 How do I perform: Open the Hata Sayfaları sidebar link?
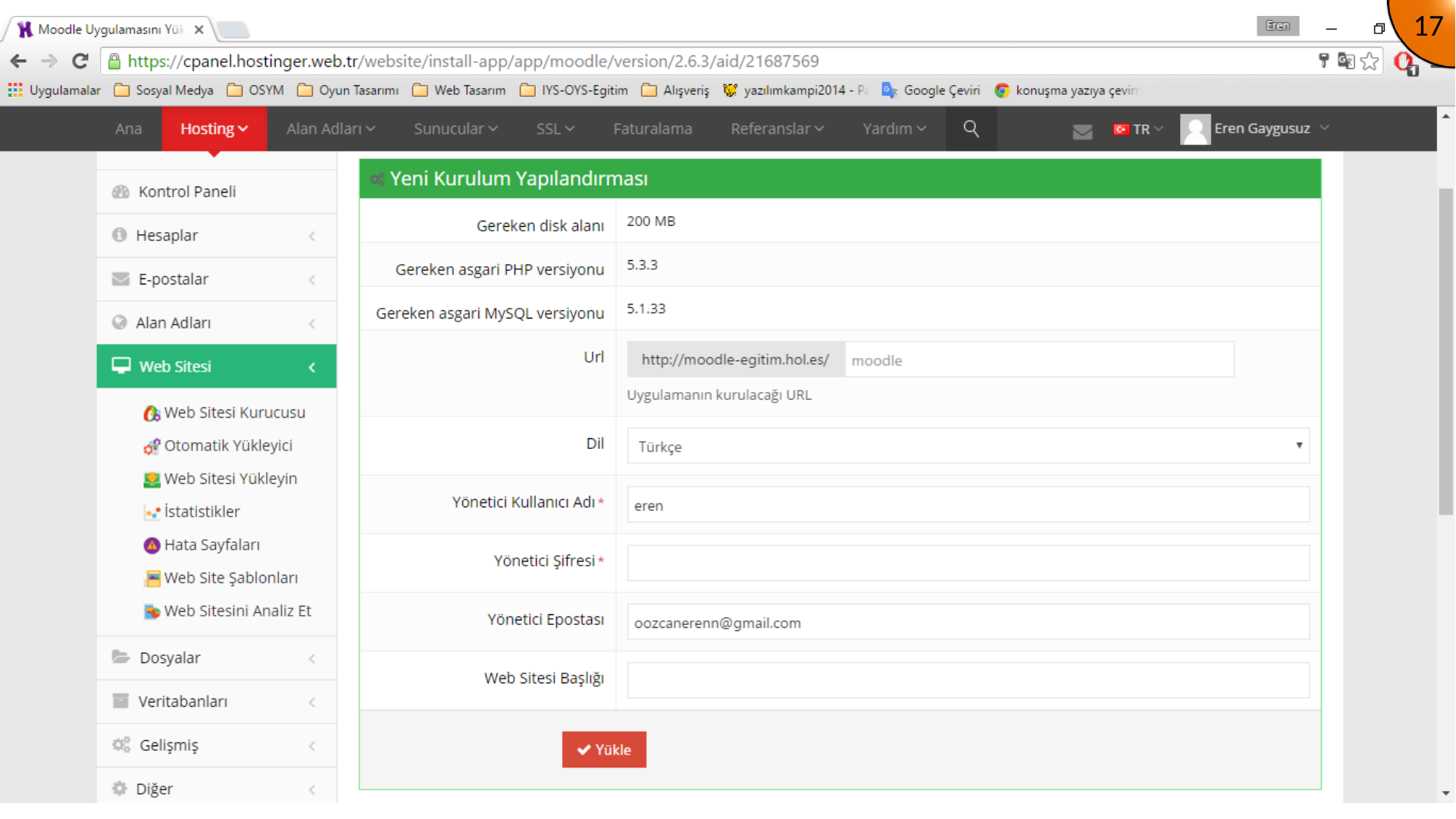click(x=211, y=545)
